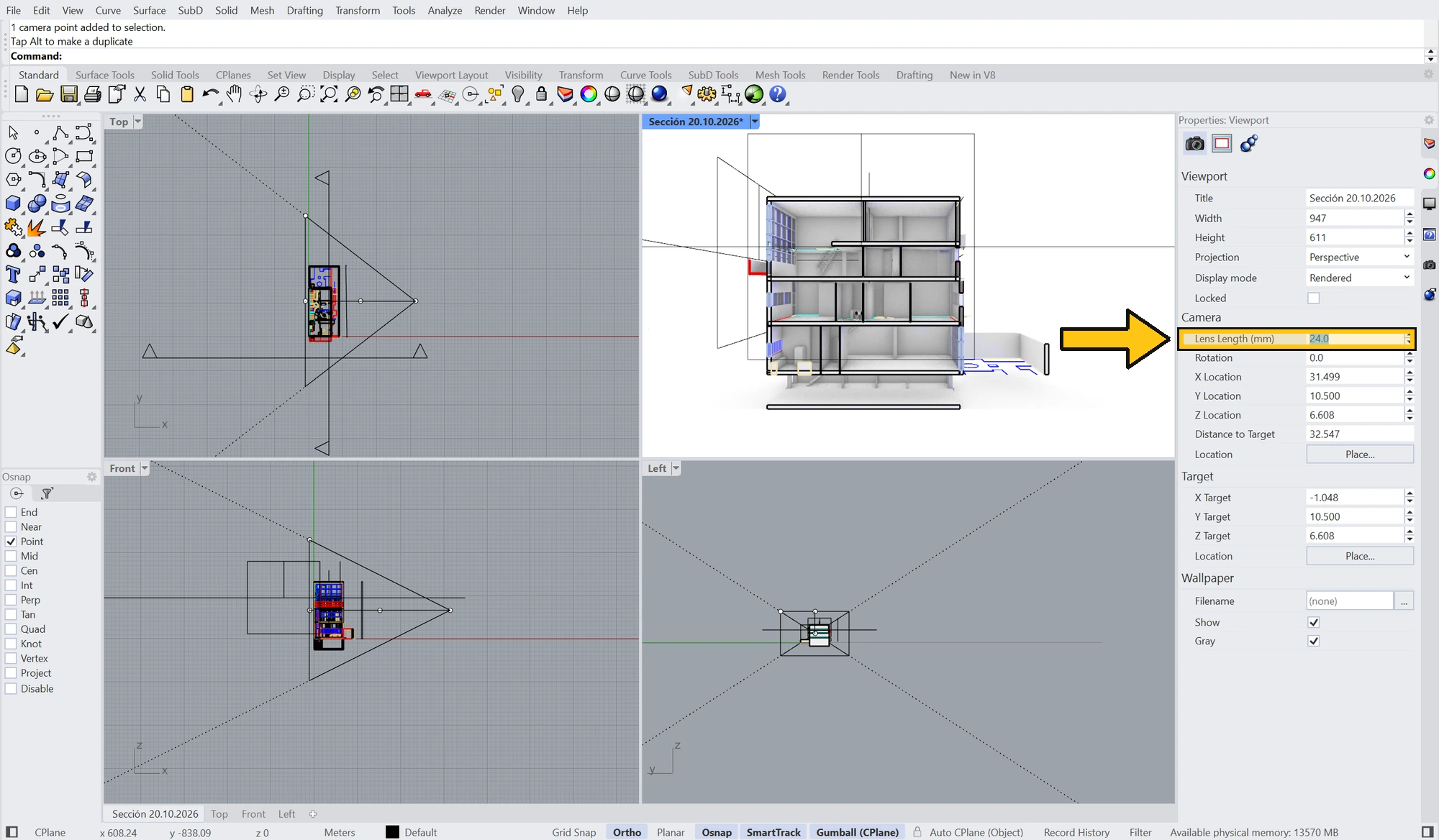
Task: Click the Lens Length value field
Action: pyautogui.click(x=1355, y=339)
